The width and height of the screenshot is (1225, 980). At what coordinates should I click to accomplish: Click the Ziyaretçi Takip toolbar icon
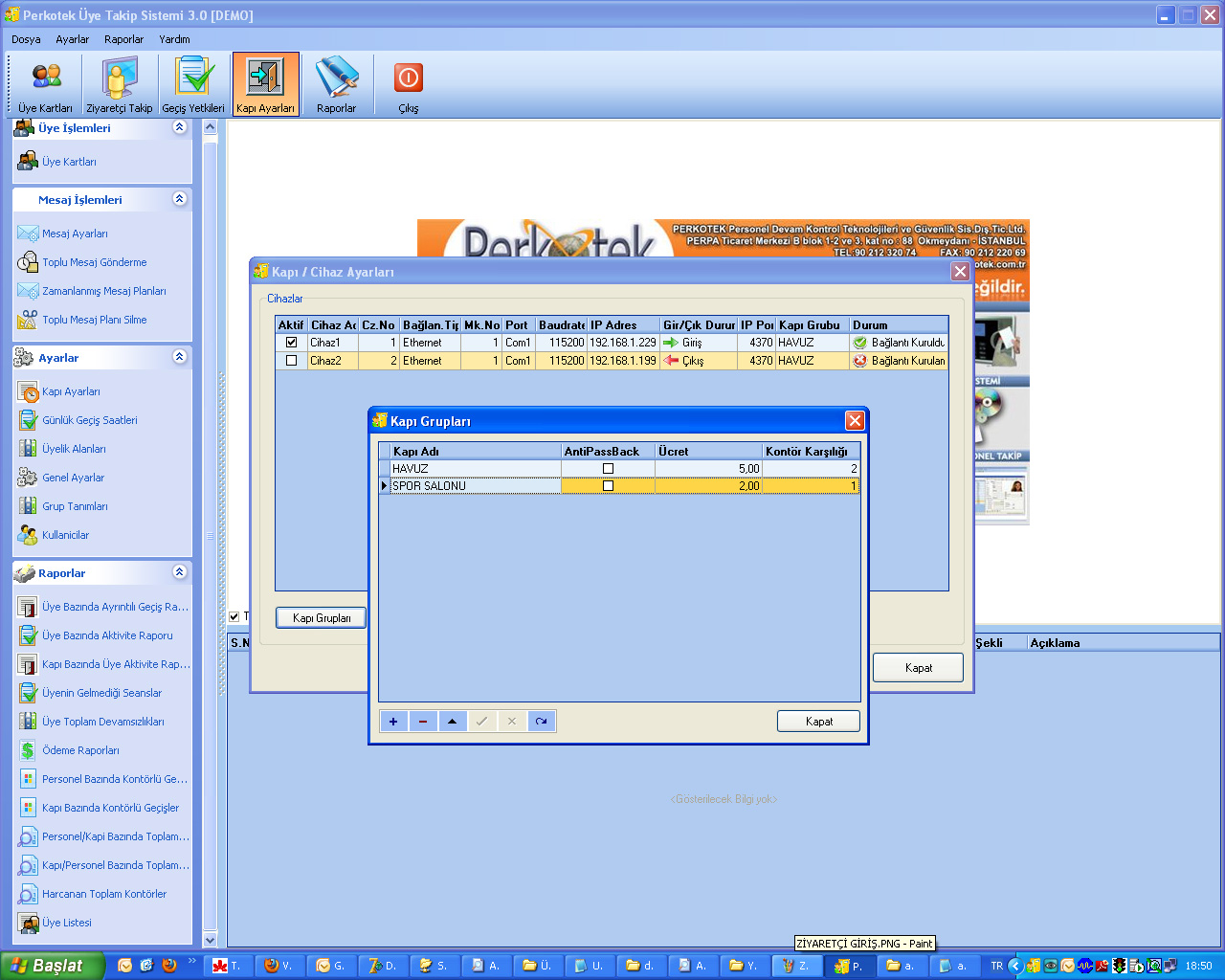119,85
